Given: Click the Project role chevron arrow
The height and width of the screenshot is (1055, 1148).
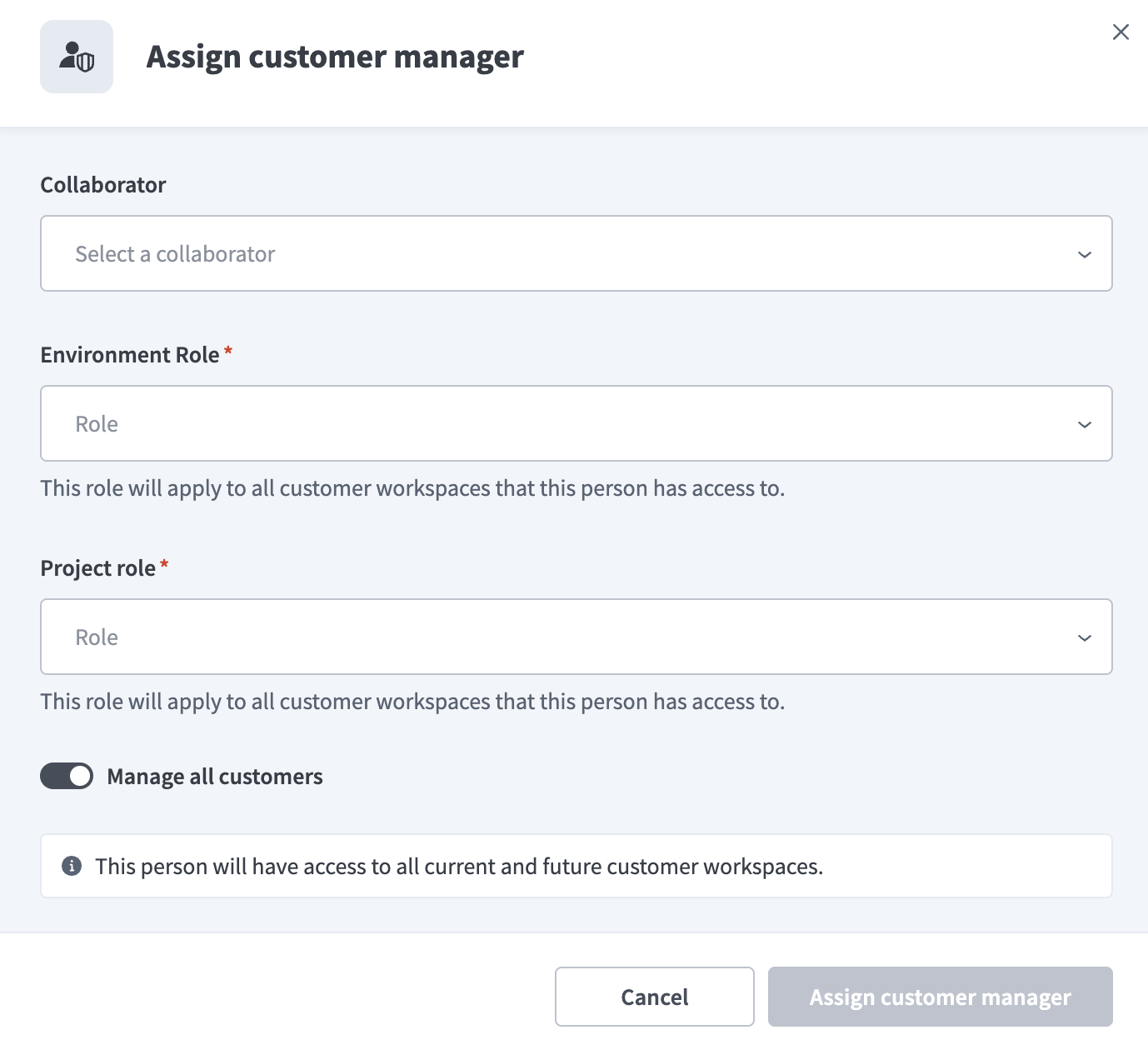Looking at the screenshot, I should click(1084, 637).
